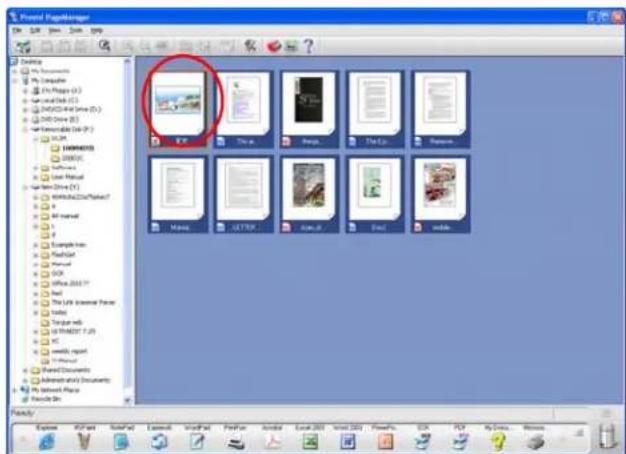Open the Explorer icon in the application bar
The image size is (626, 454).
[46, 441]
